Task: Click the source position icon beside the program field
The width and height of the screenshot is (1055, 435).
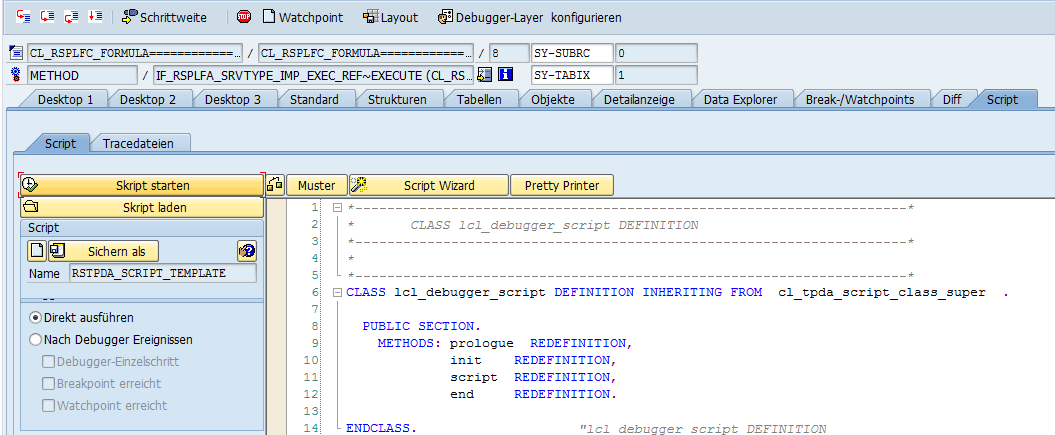Action: coord(17,53)
